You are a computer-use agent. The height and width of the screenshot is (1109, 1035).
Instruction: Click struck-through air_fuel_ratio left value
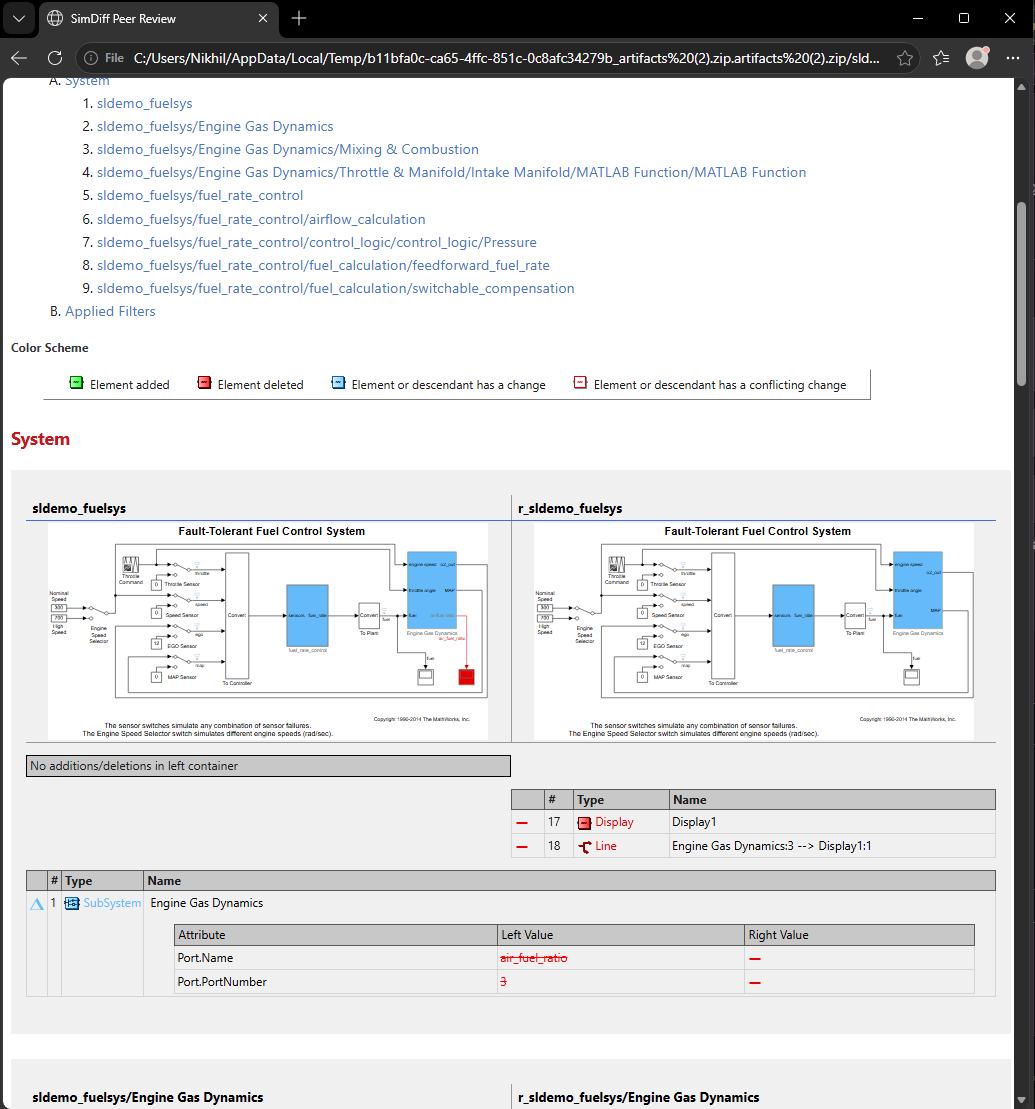pyautogui.click(x=533, y=958)
